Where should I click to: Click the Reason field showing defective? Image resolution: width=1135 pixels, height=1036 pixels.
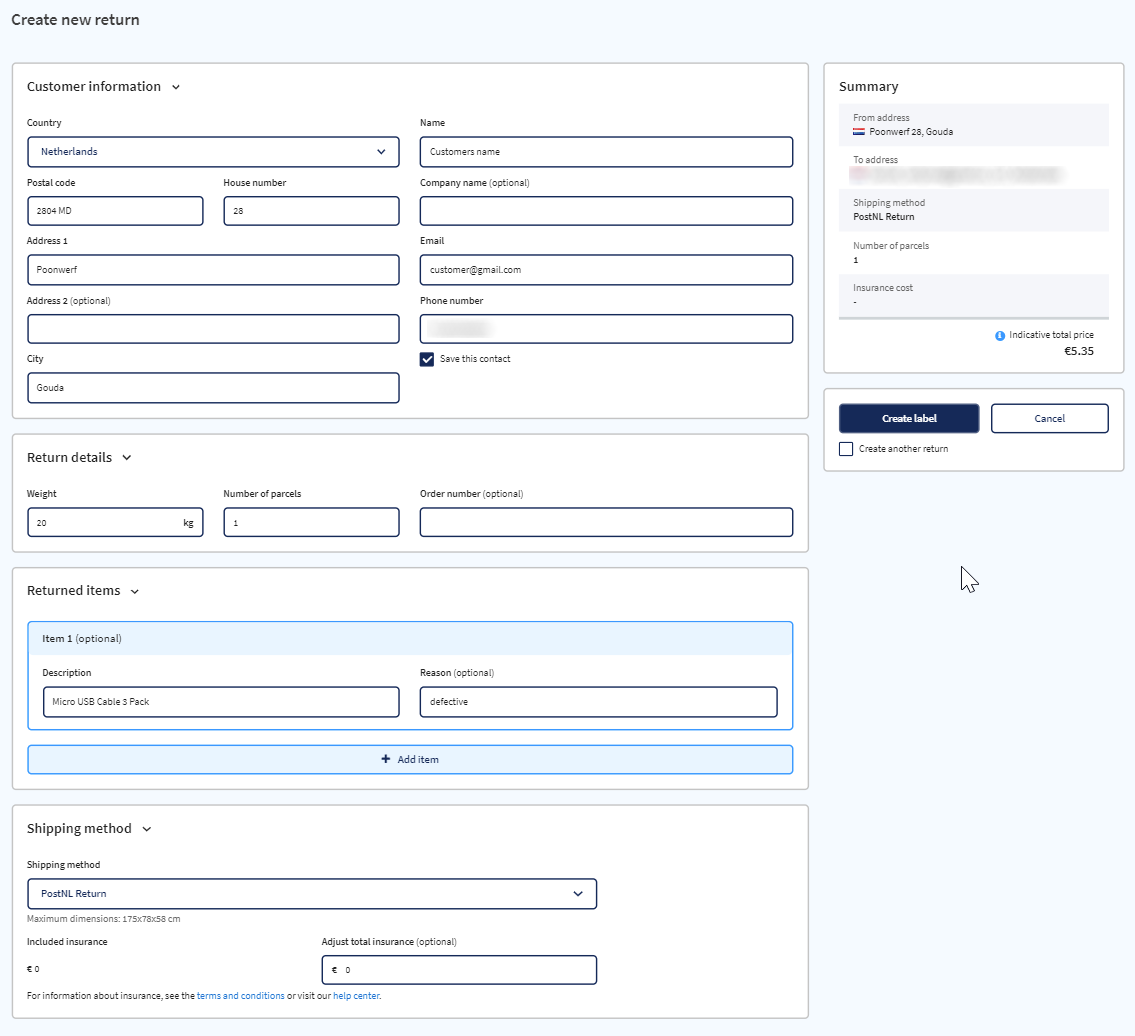tap(598, 701)
